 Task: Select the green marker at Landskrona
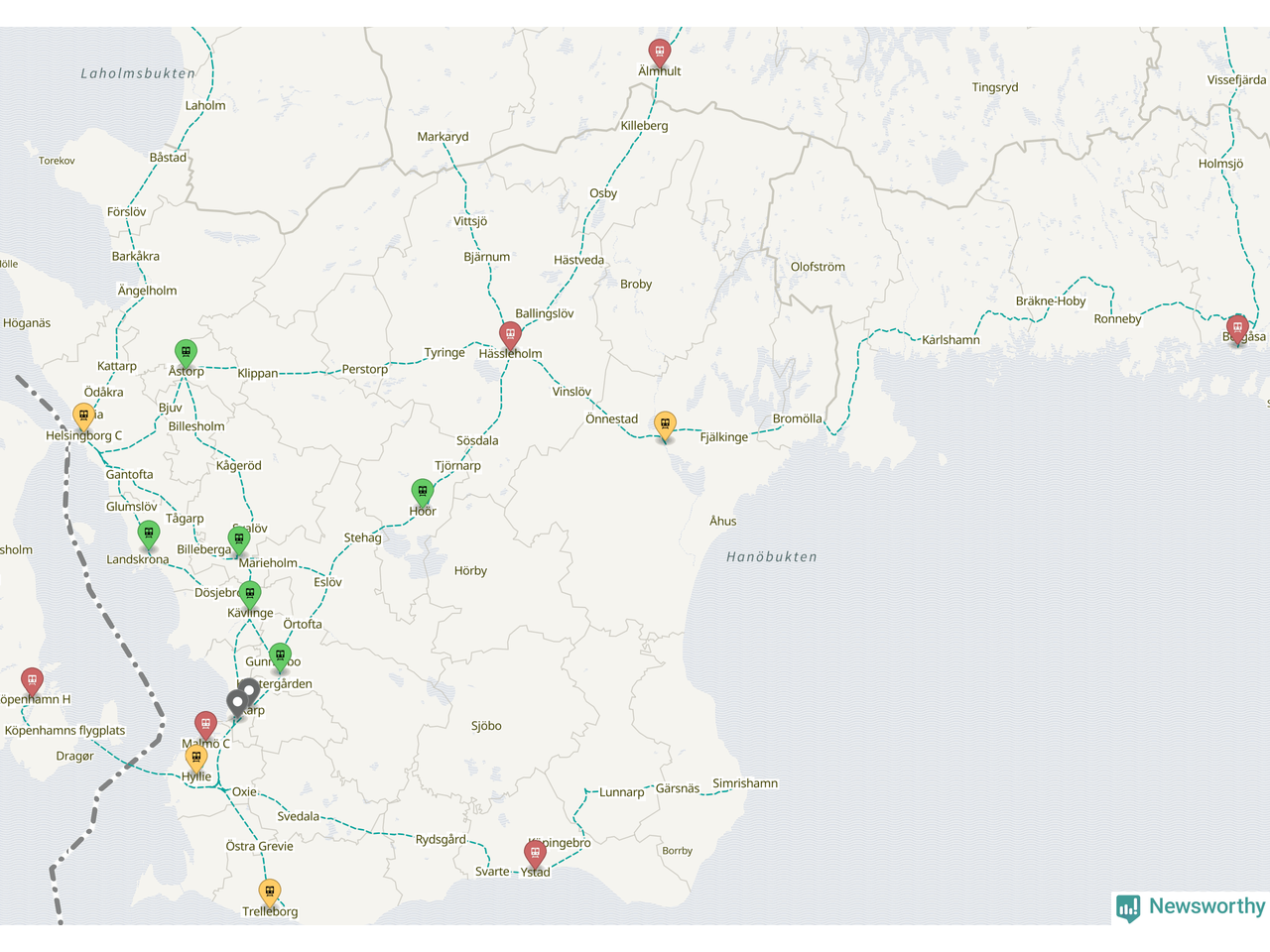tap(149, 535)
